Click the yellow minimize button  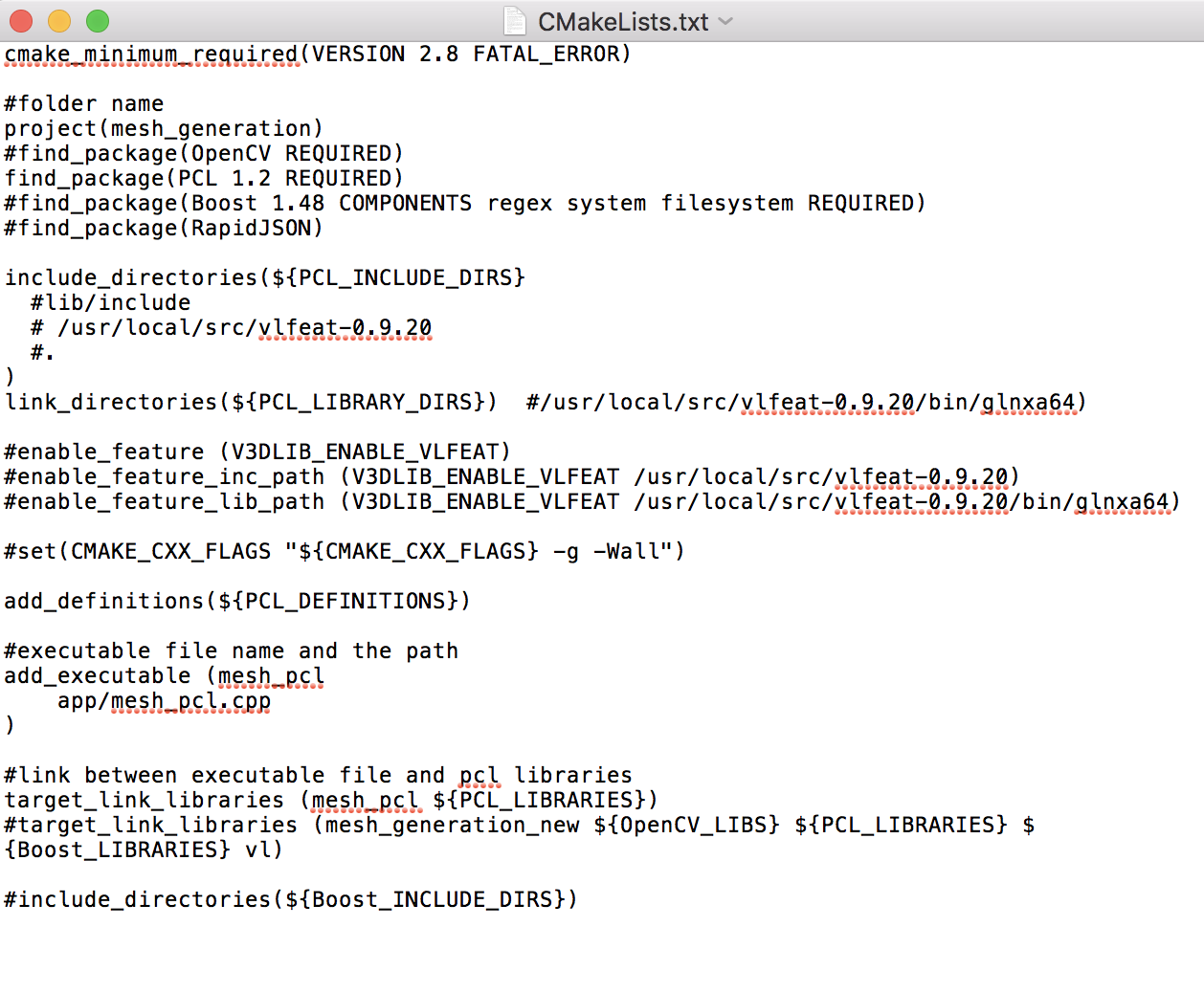(x=57, y=20)
